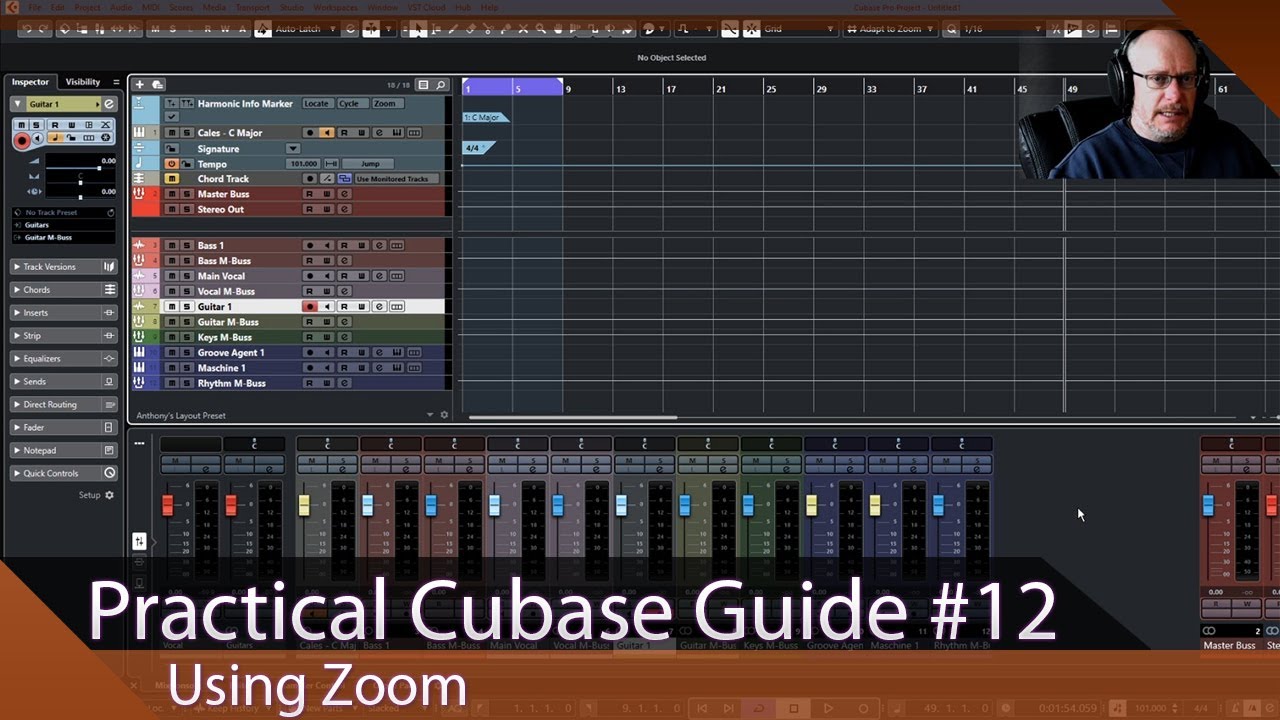The width and height of the screenshot is (1280, 720).
Task: Switch to the Visibility tab
Action: 83,82
